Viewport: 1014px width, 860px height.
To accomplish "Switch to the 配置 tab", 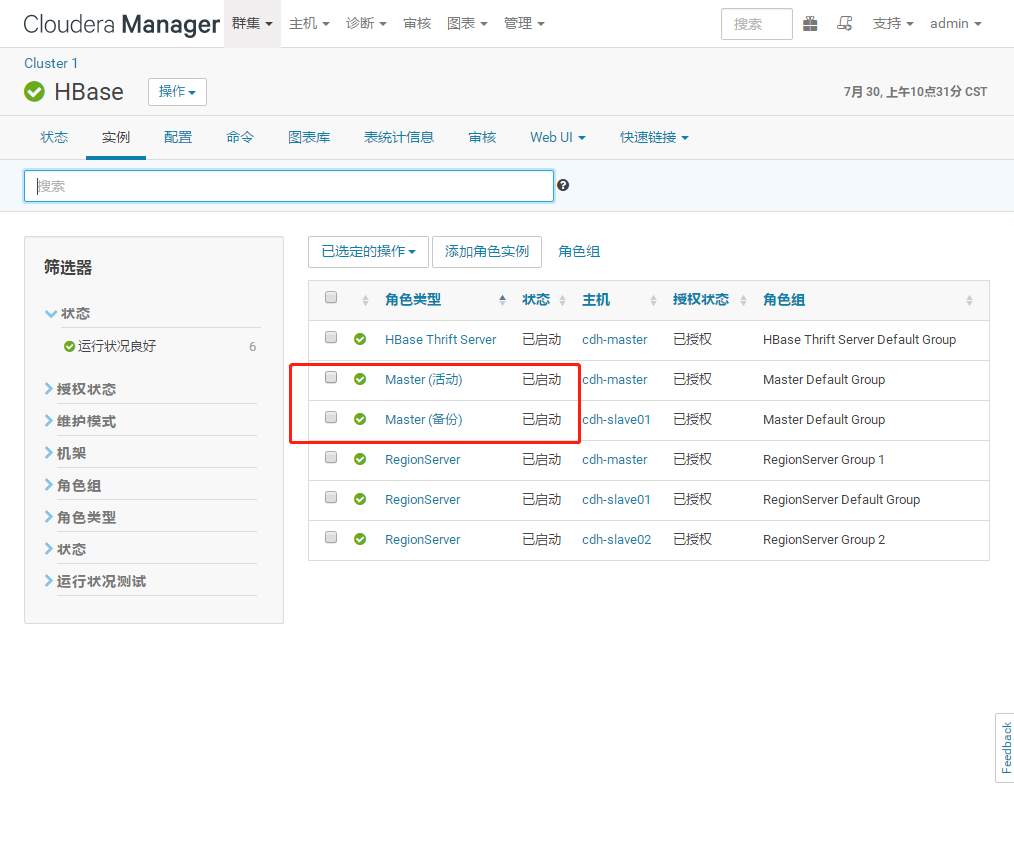I will [178, 138].
